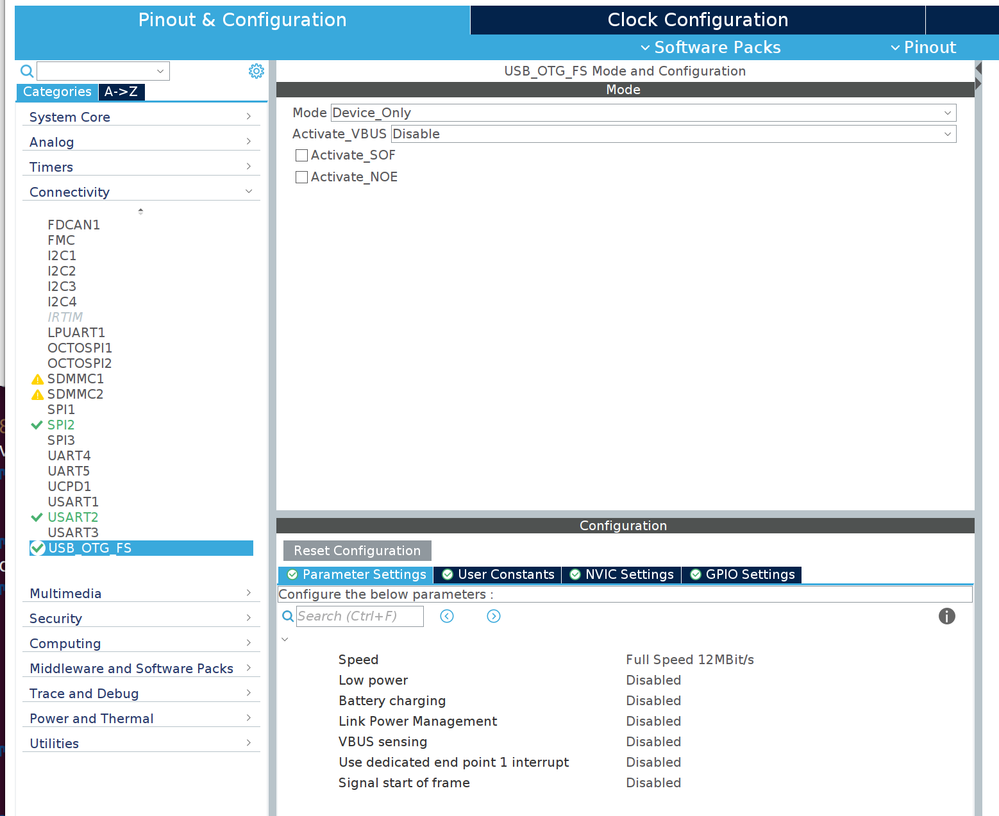Screen dimensions: 999x816
Task: Open the Activate_VBUS dropdown
Action: point(947,133)
